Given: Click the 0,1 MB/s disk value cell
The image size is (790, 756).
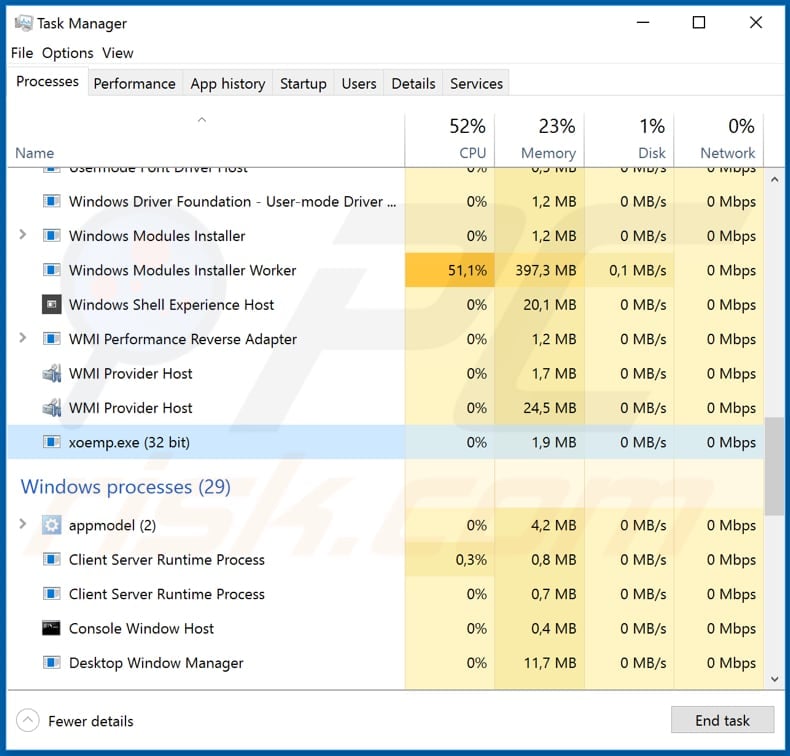Looking at the screenshot, I should (629, 270).
